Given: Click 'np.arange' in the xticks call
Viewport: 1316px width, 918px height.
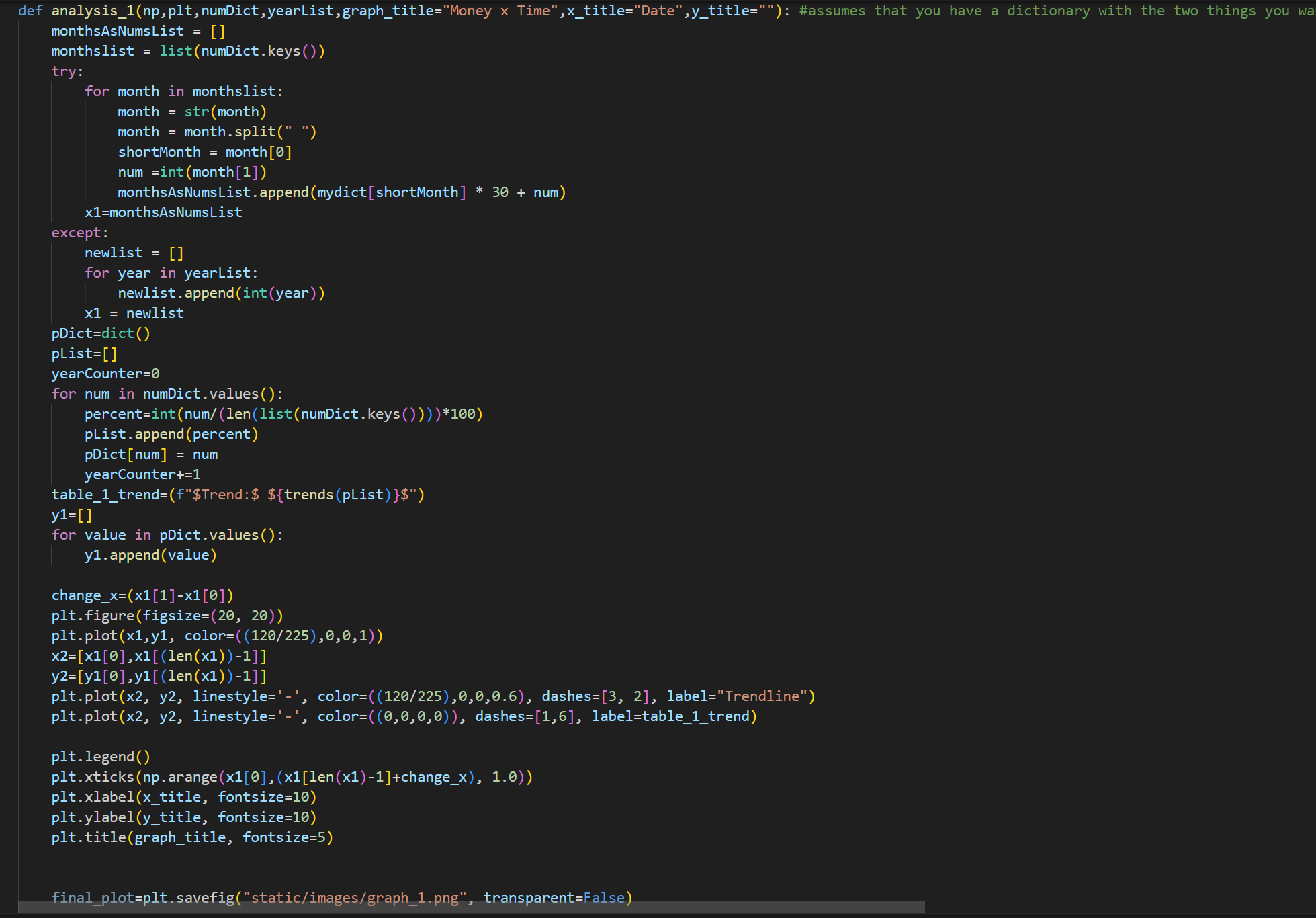Looking at the screenshot, I should click(180, 777).
